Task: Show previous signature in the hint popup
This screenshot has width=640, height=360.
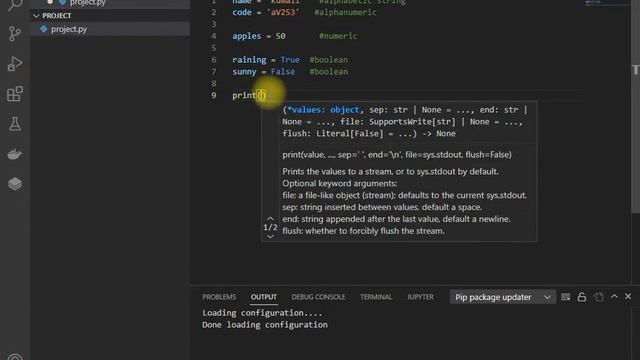Action: [270, 219]
